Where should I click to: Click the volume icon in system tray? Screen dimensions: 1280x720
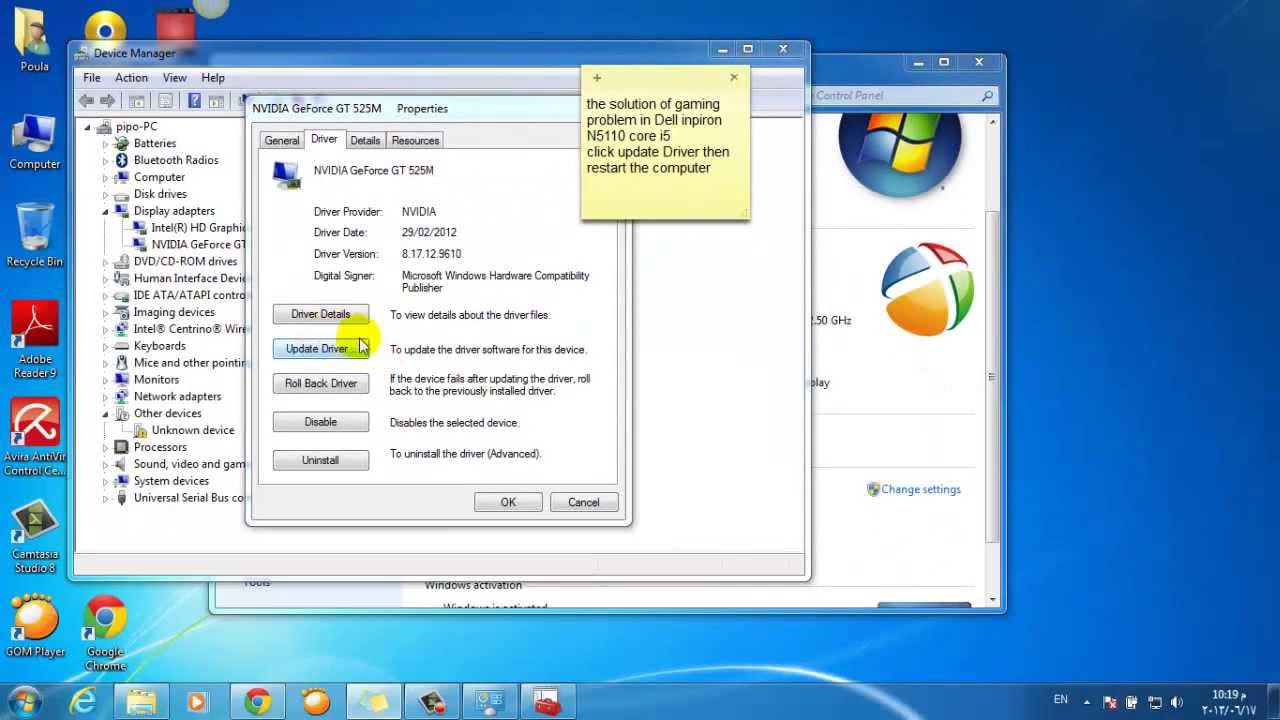click(x=1177, y=703)
